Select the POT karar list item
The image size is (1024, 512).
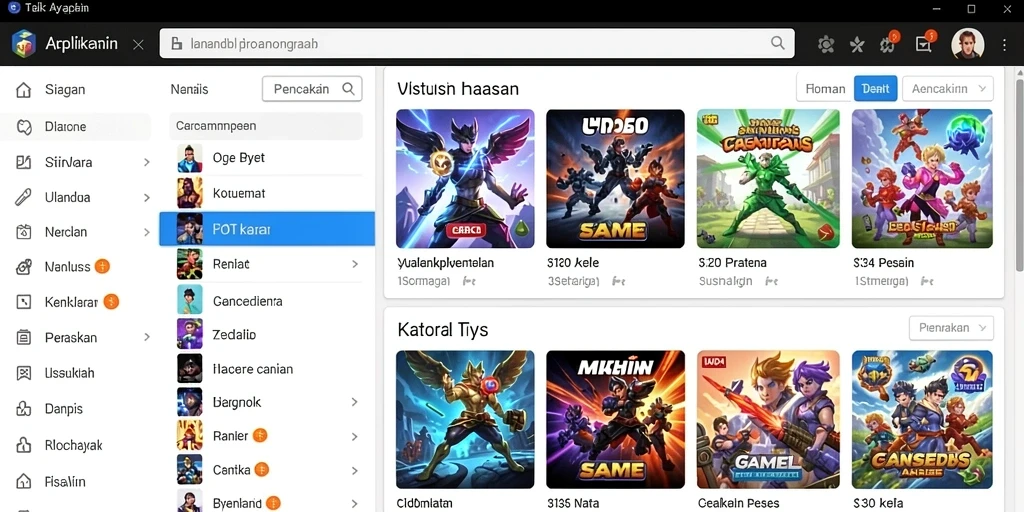point(267,229)
